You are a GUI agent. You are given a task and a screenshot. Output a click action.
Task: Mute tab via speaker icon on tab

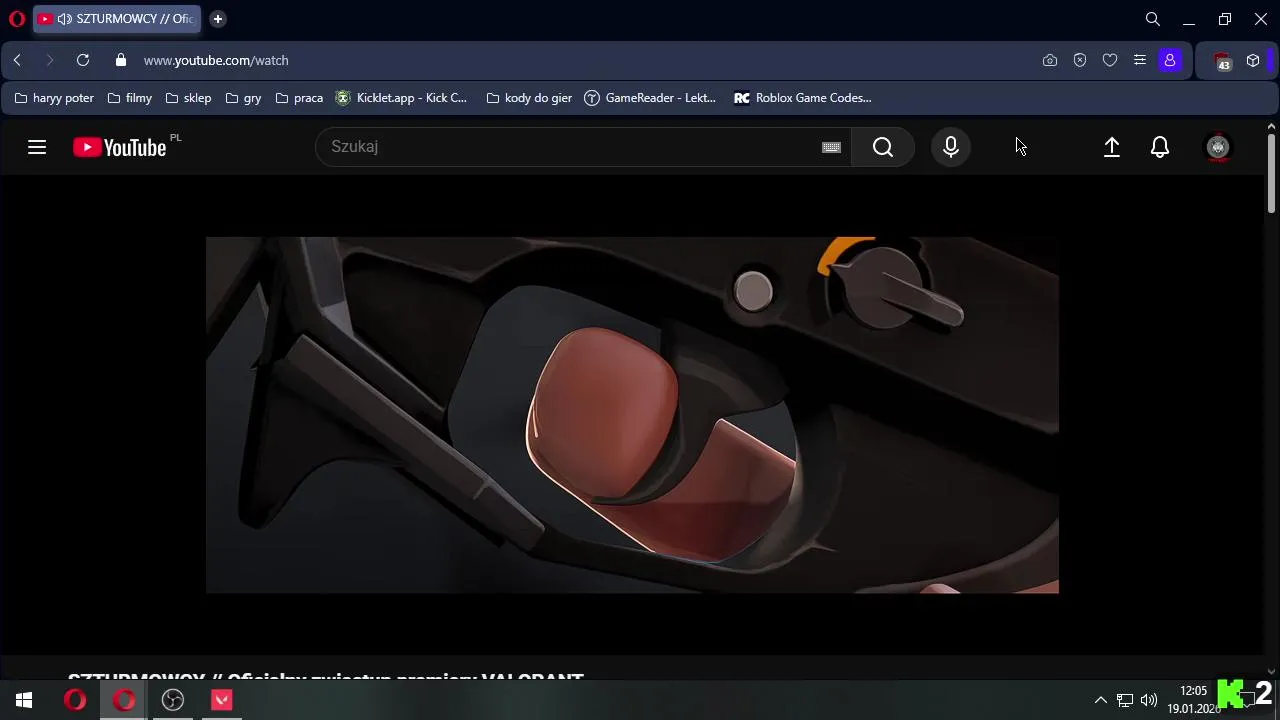click(x=65, y=19)
